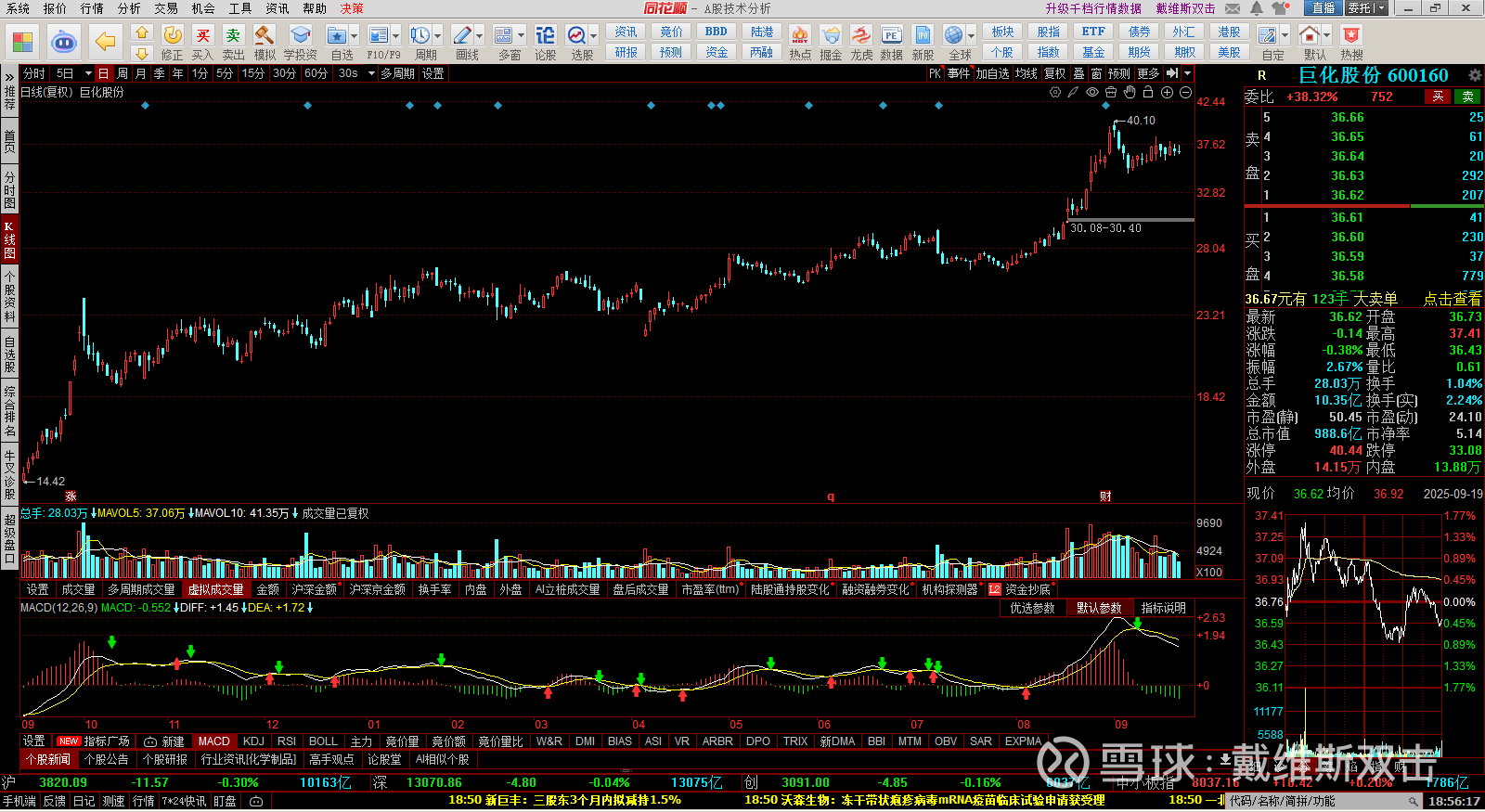Toggle 预测 forecast overlay on chart bar

point(1119,73)
